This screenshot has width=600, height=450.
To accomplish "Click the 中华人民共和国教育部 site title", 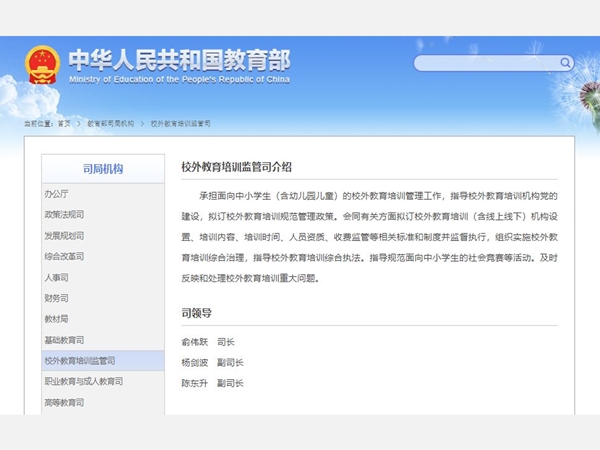I will point(179,60).
